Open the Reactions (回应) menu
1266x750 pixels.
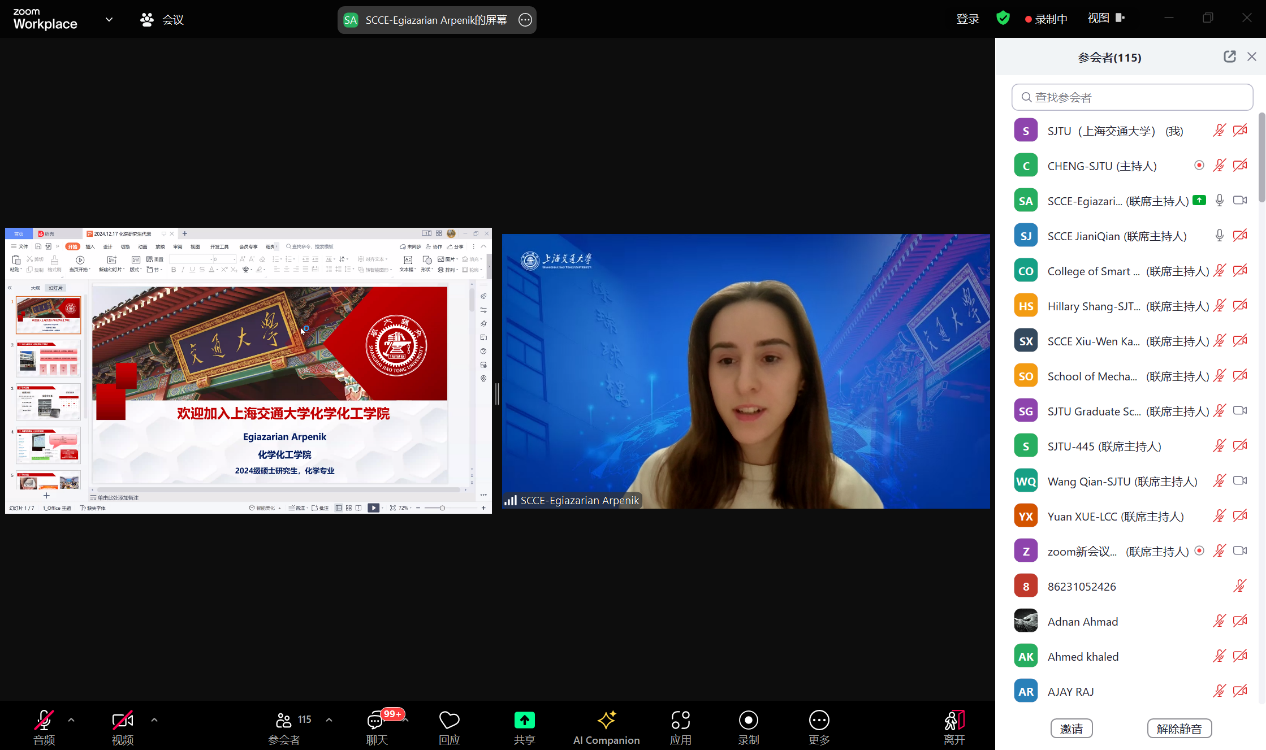coord(449,721)
